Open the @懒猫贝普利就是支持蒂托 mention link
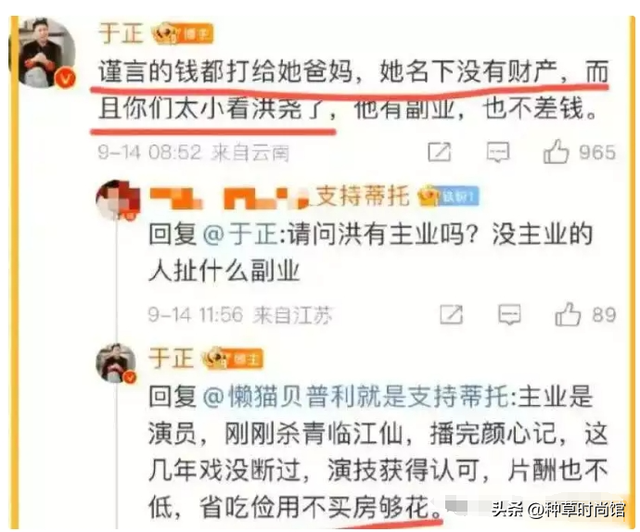The width and height of the screenshot is (640, 532). (356, 397)
